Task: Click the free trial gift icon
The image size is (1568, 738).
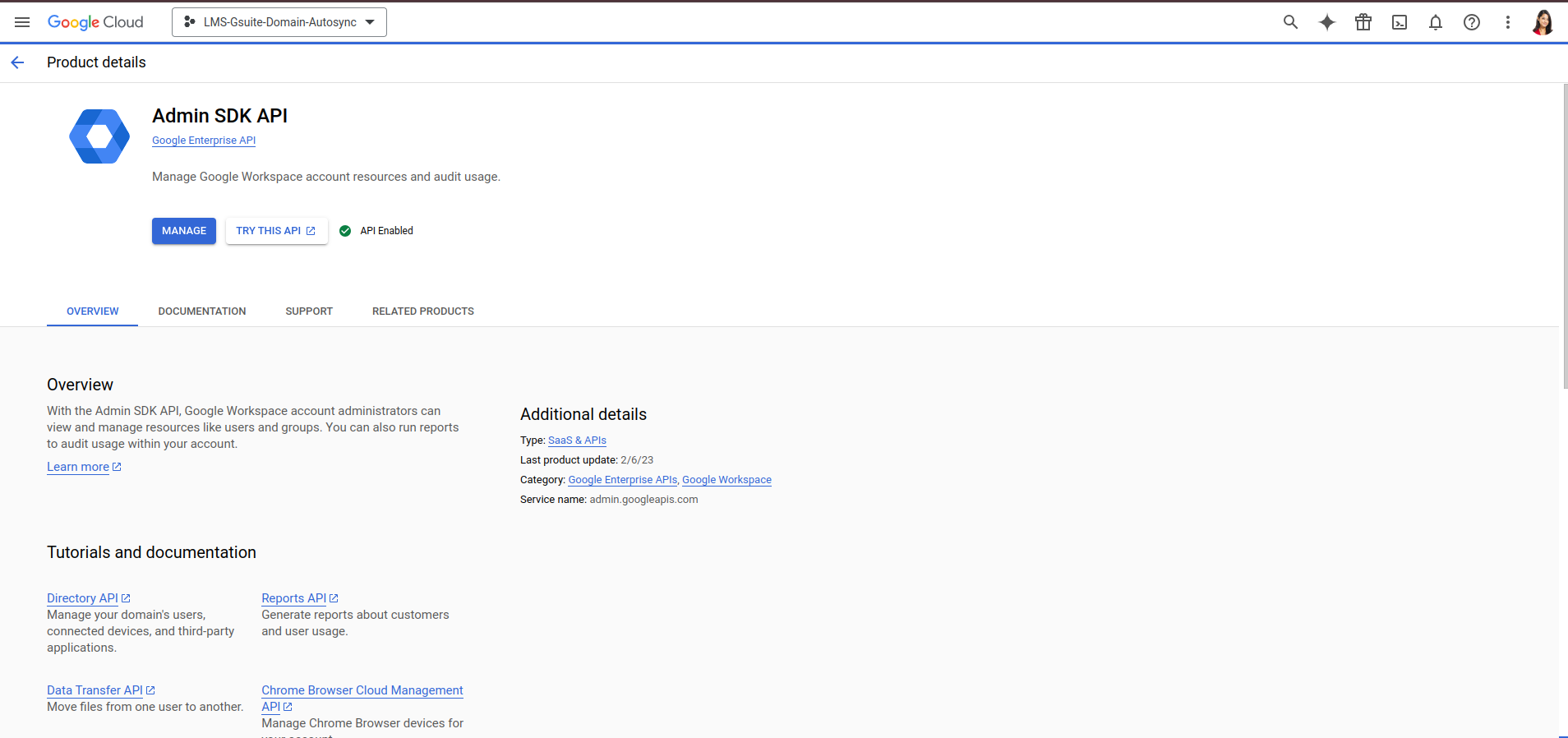Action: point(1363,22)
